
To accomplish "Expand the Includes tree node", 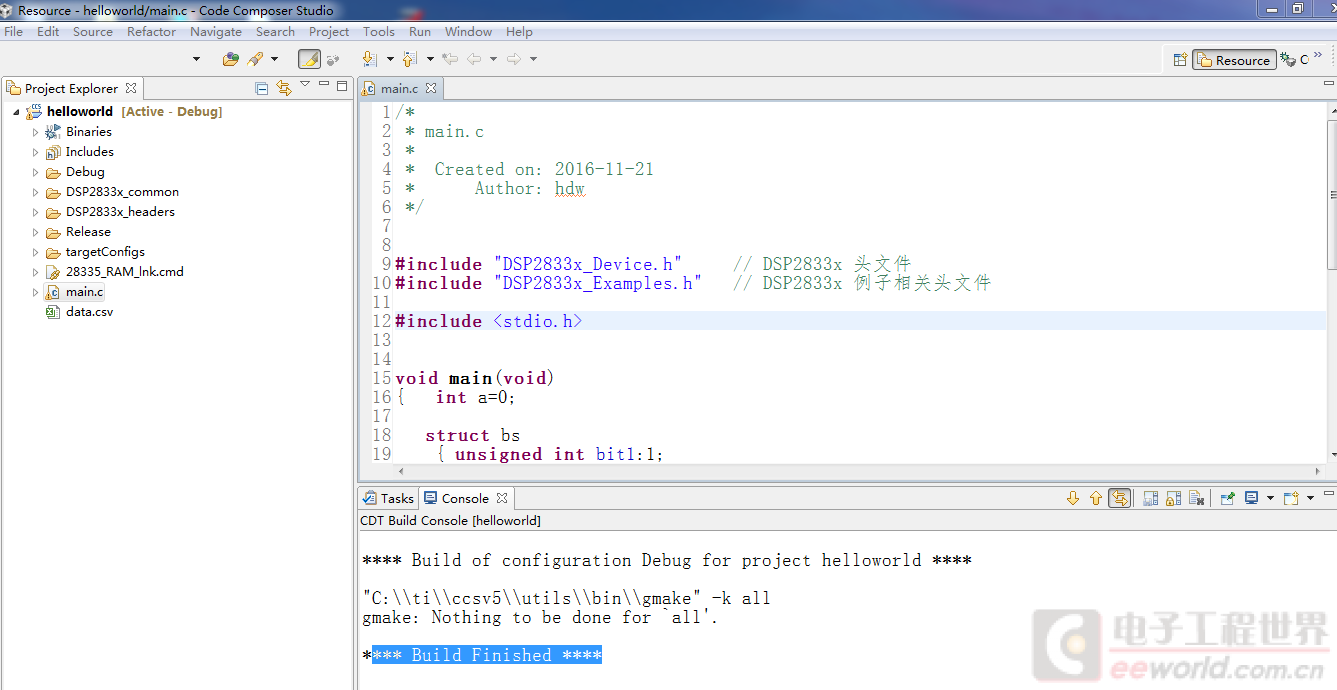I will tap(35, 152).
